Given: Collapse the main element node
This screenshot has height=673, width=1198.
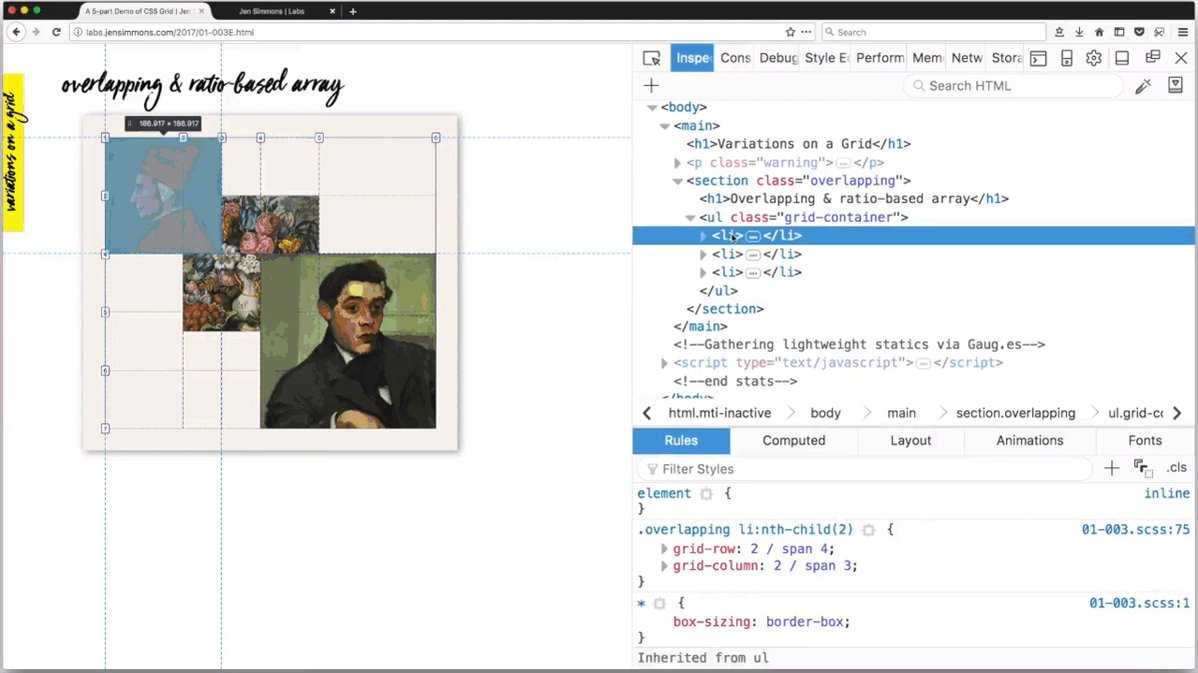Looking at the screenshot, I should (x=665, y=126).
